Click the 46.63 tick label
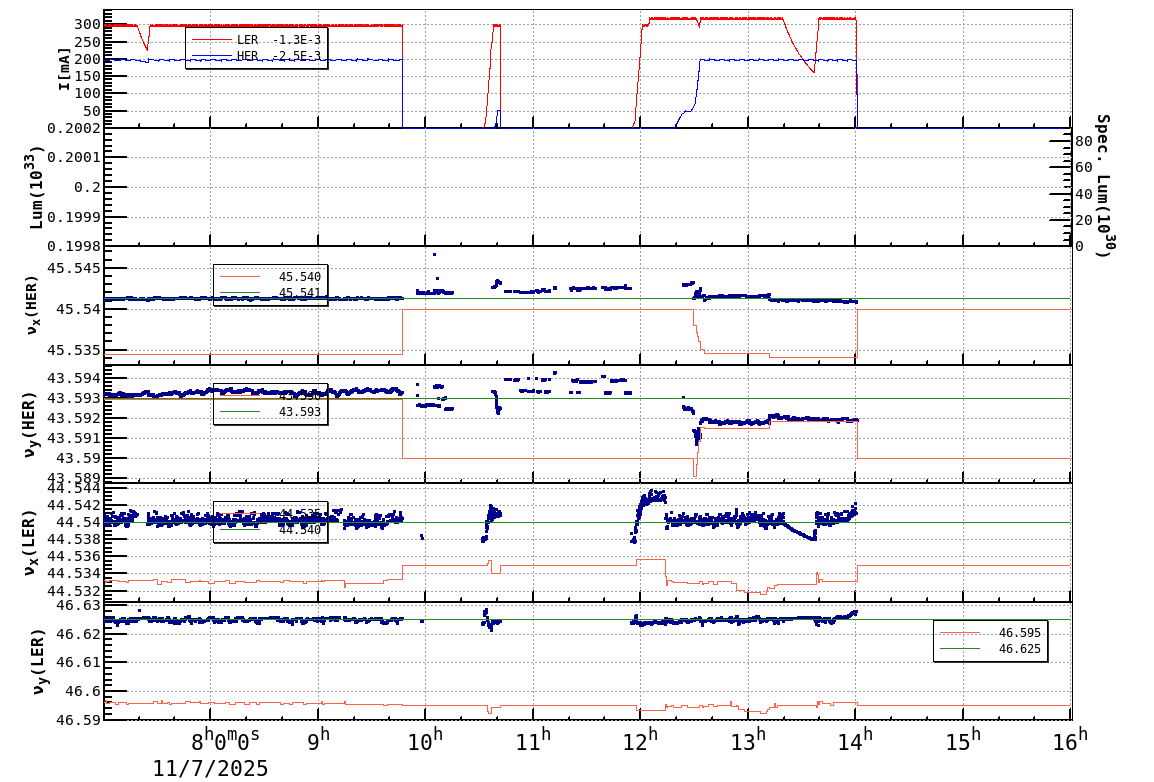This screenshot has height=782, width=1154. click(79, 605)
